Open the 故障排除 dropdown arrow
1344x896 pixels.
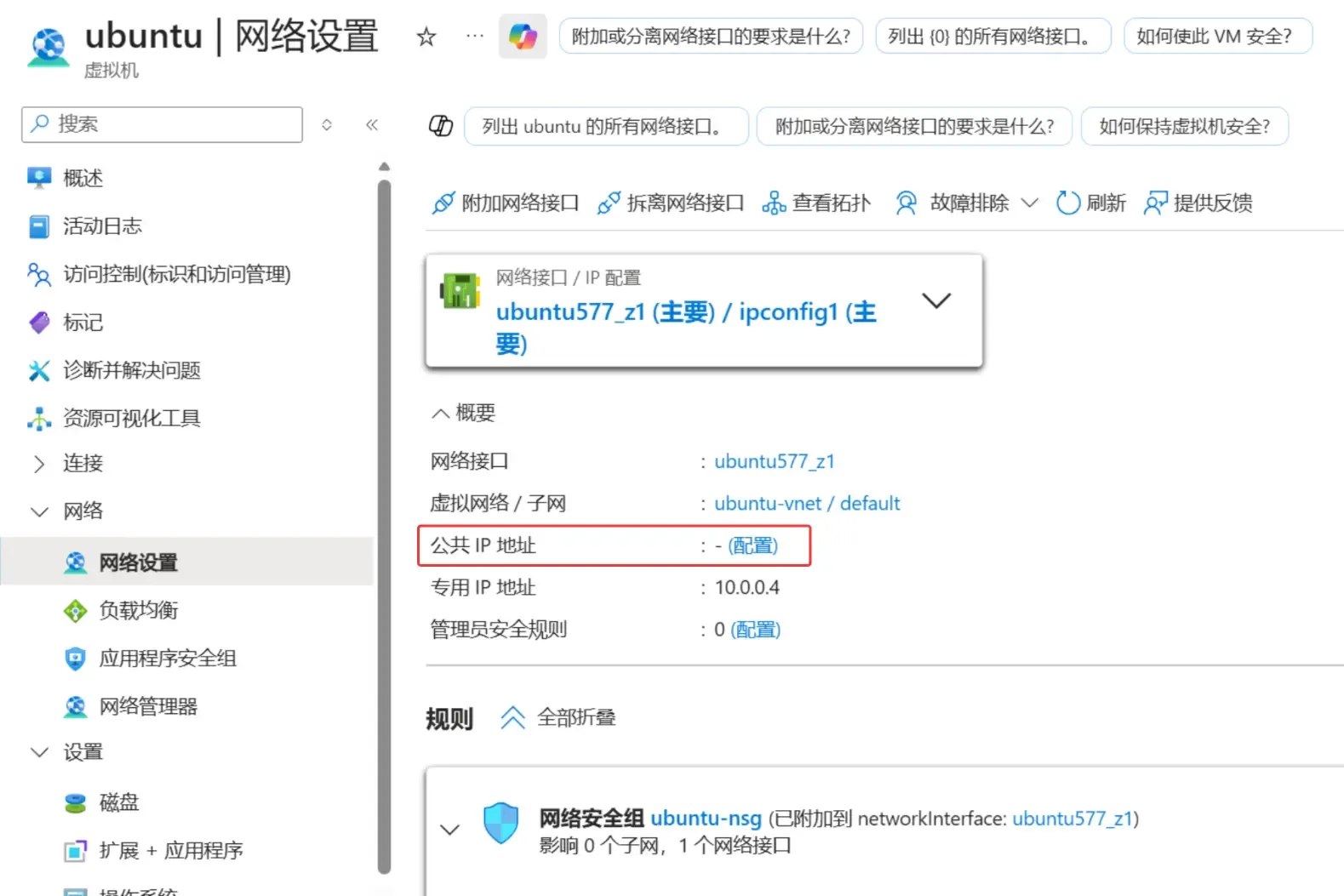[x=1029, y=203]
